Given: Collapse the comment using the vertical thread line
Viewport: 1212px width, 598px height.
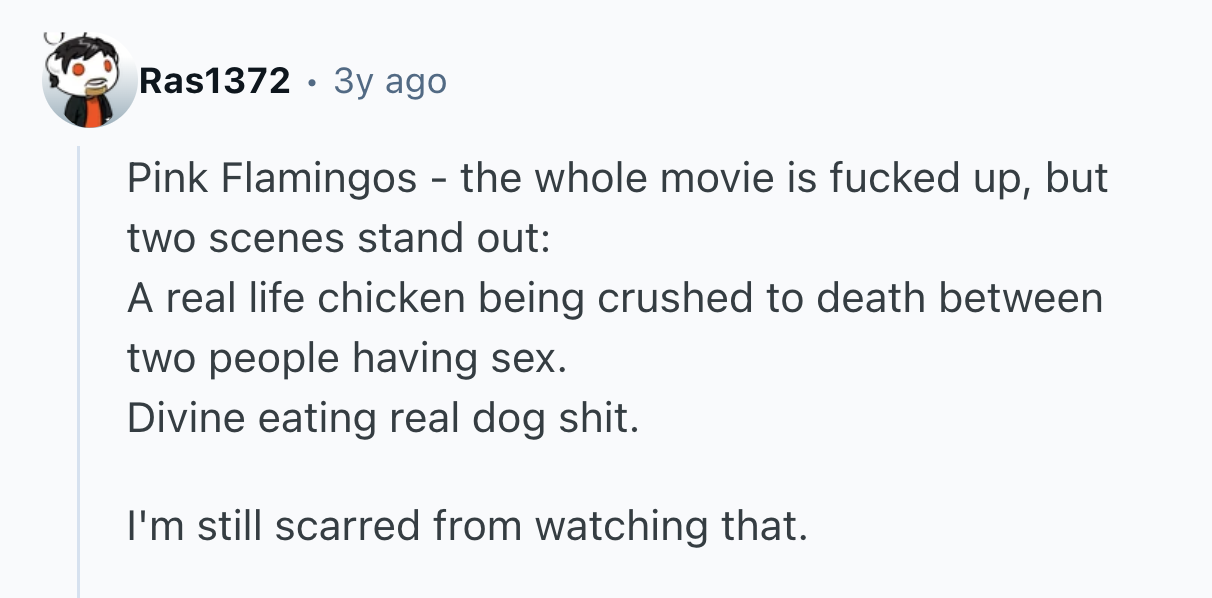Looking at the screenshot, I should [x=79, y=370].
